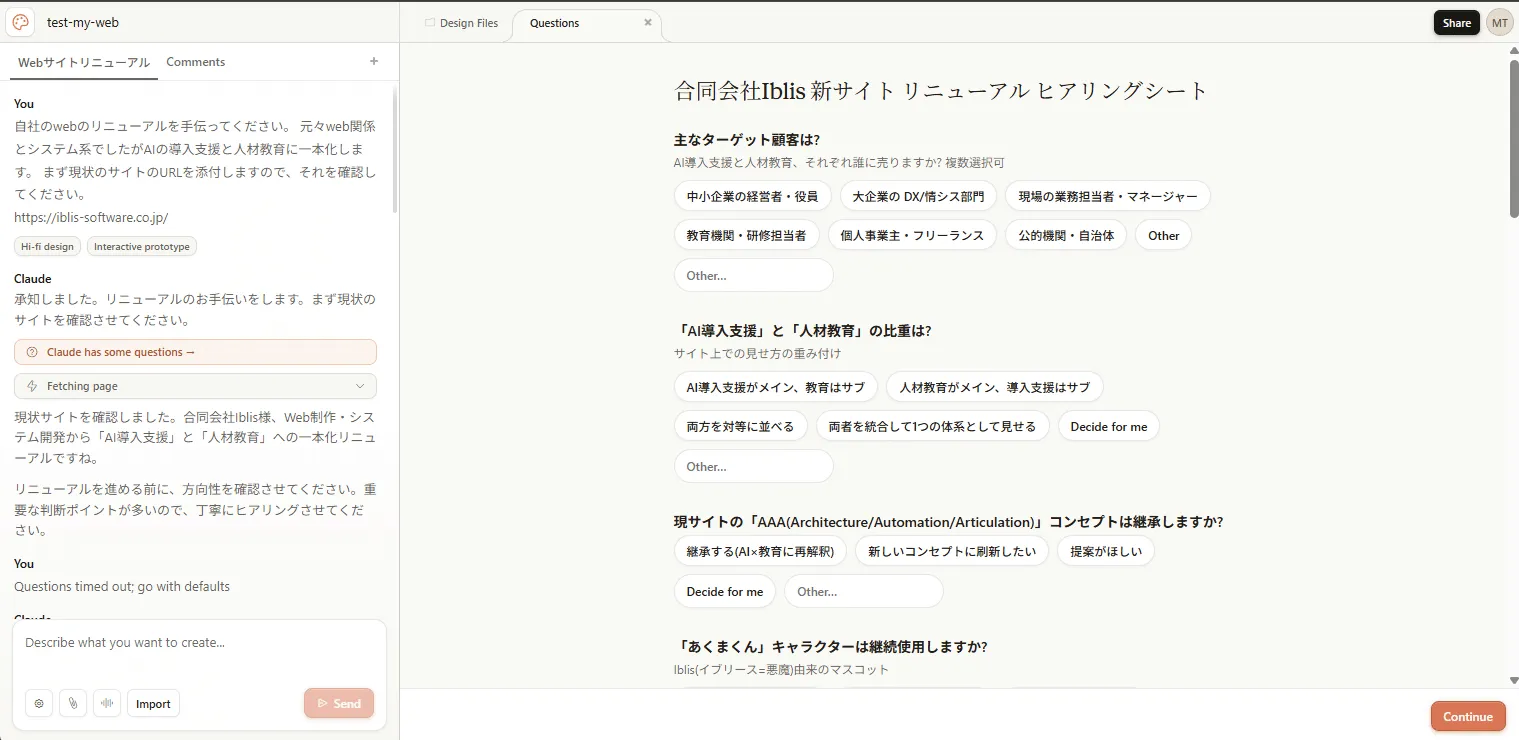
Task: Click the scrollbar up arrow in questions panel
Action: 1513,51
